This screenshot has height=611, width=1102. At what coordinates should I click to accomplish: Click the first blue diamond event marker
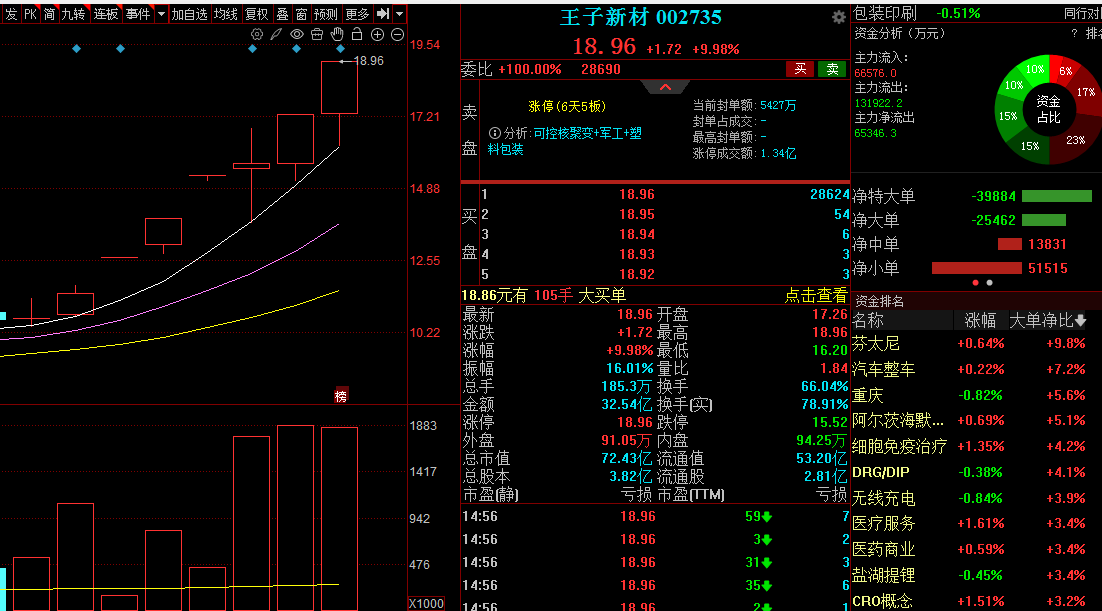click(77, 49)
